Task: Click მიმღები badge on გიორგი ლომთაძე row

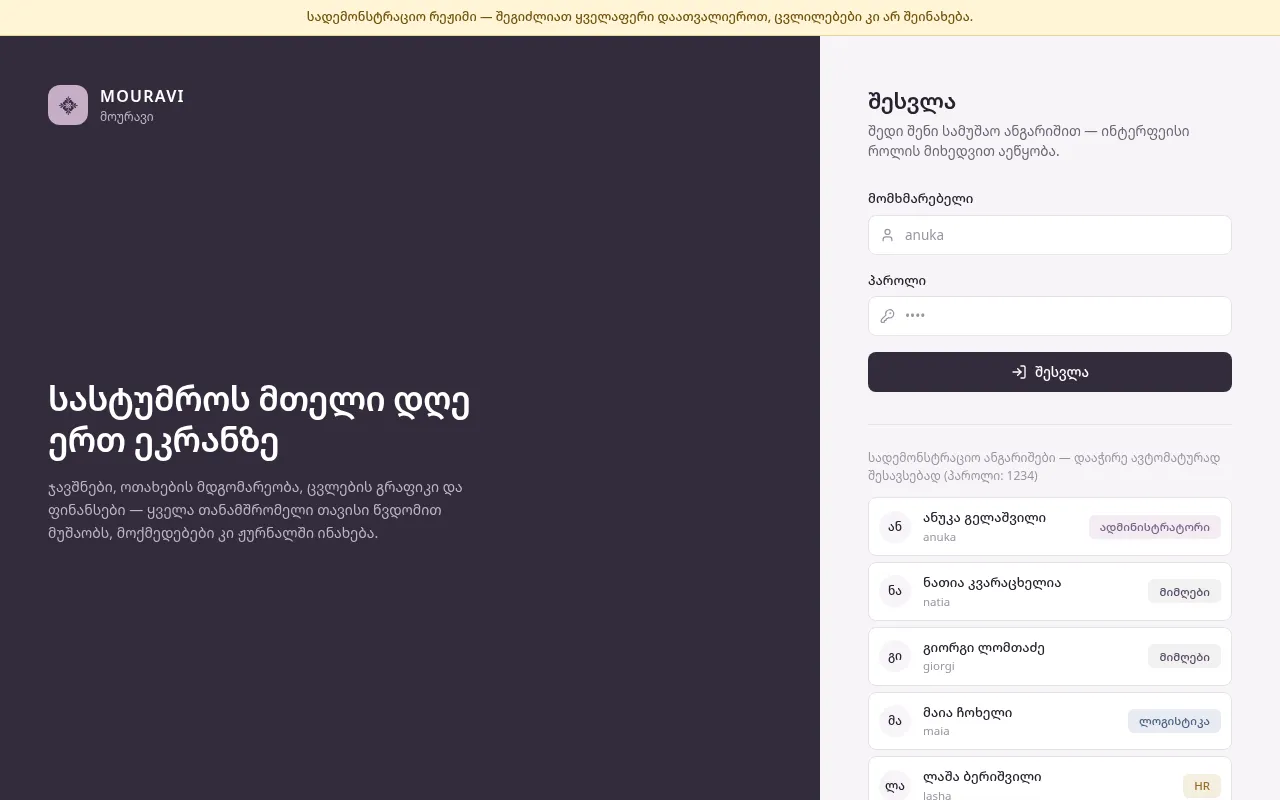Action: pos(1184,656)
